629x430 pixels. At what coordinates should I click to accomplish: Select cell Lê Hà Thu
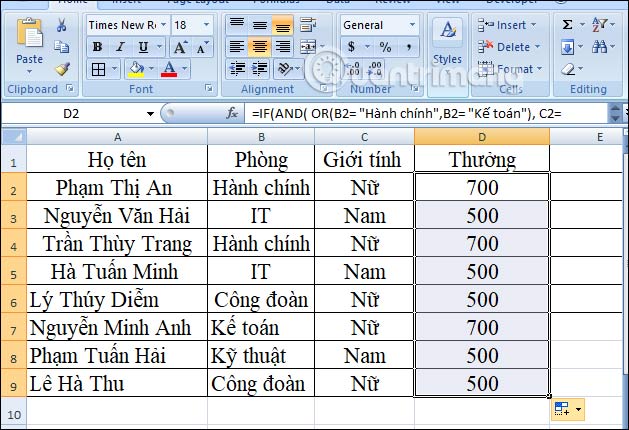coord(117,383)
